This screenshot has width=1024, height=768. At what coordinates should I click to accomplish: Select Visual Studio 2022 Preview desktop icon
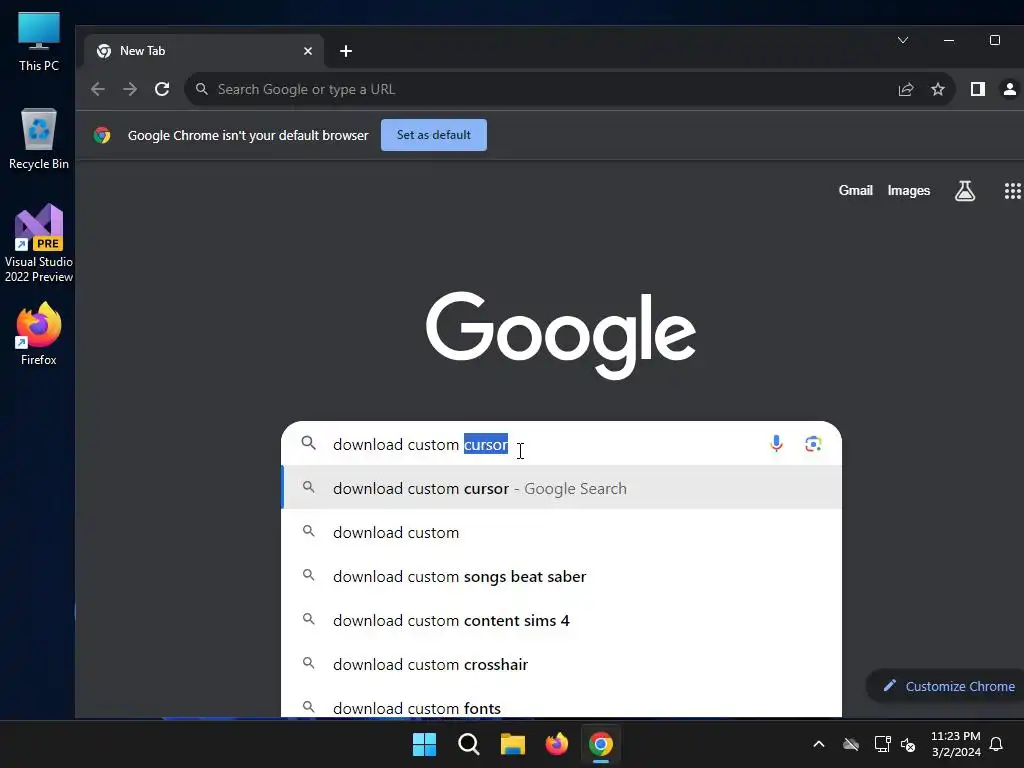point(39,244)
